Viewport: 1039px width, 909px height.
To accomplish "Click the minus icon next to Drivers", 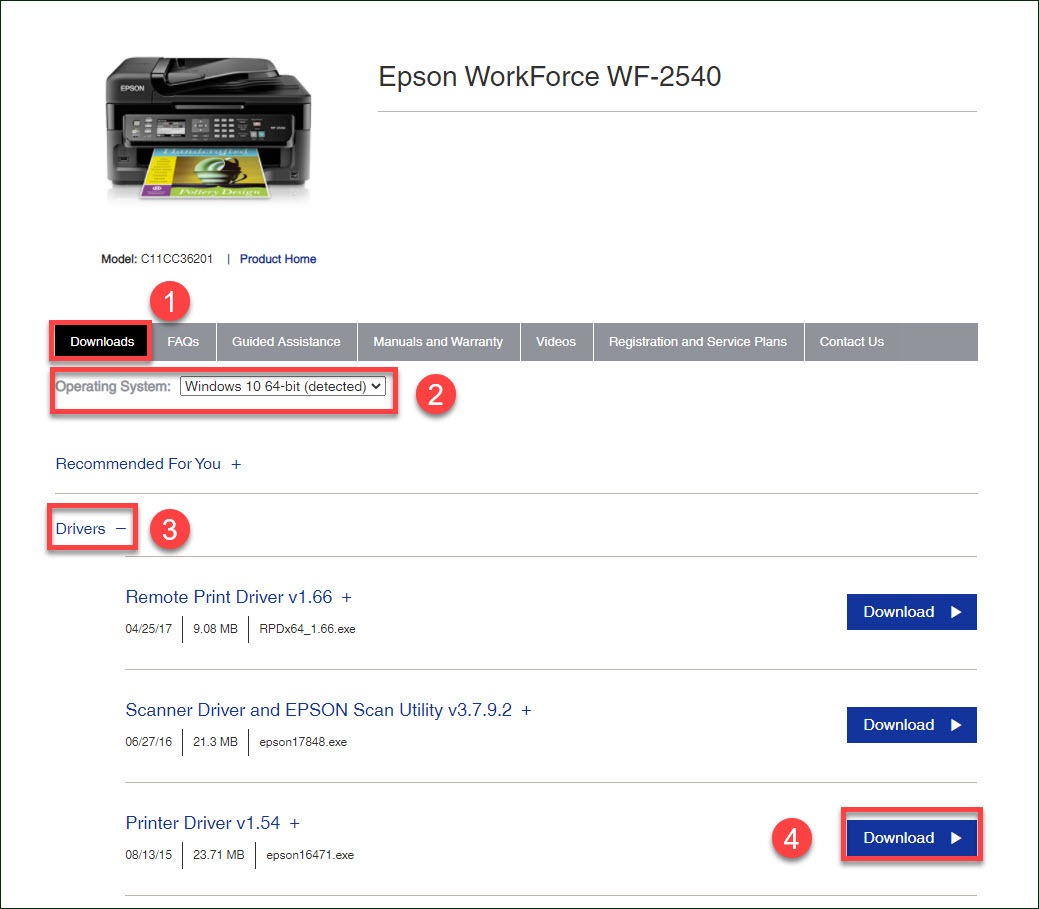I will pyautogui.click(x=121, y=529).
